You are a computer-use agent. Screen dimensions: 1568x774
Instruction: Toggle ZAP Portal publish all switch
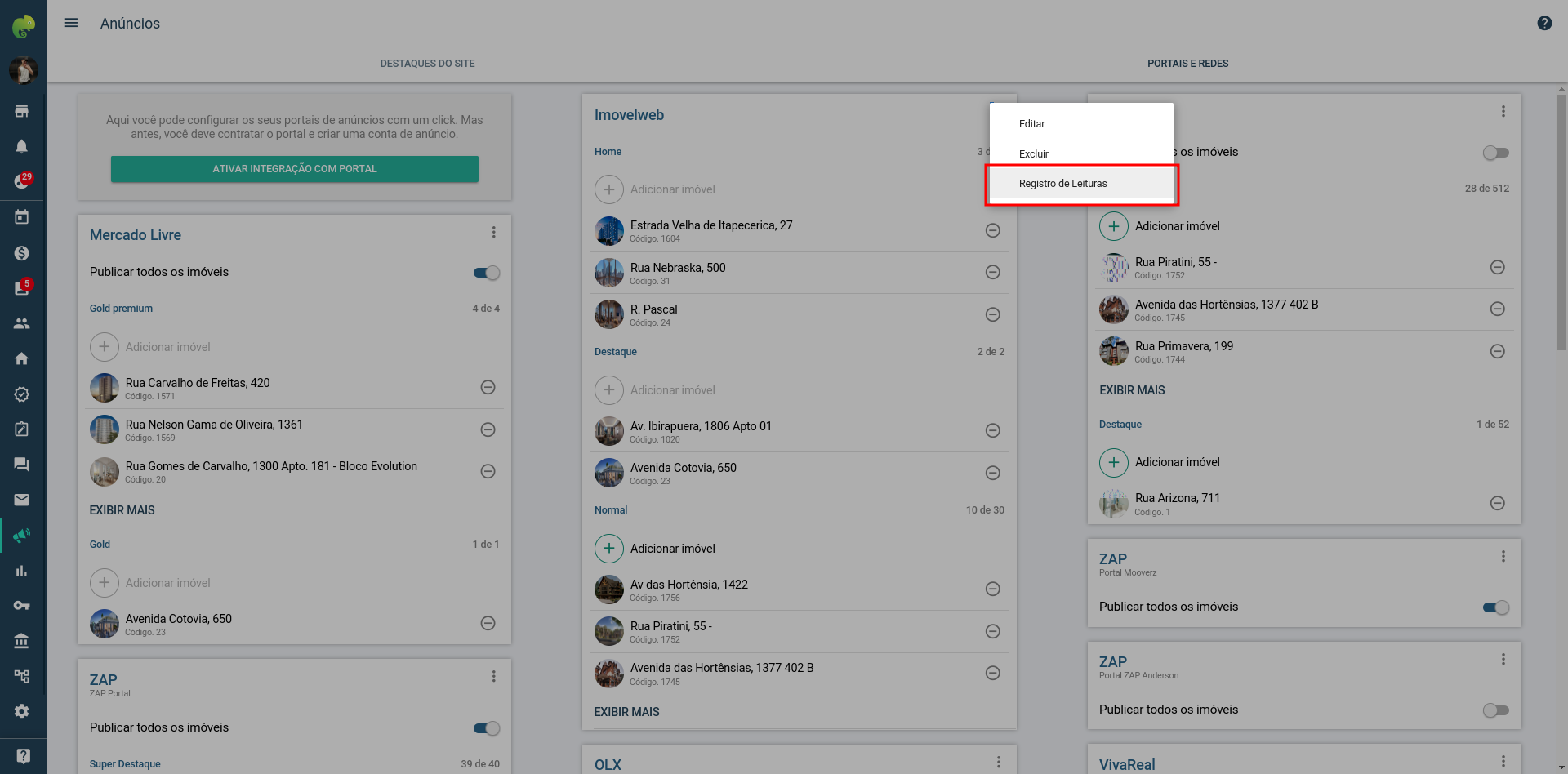pos(487,728)
